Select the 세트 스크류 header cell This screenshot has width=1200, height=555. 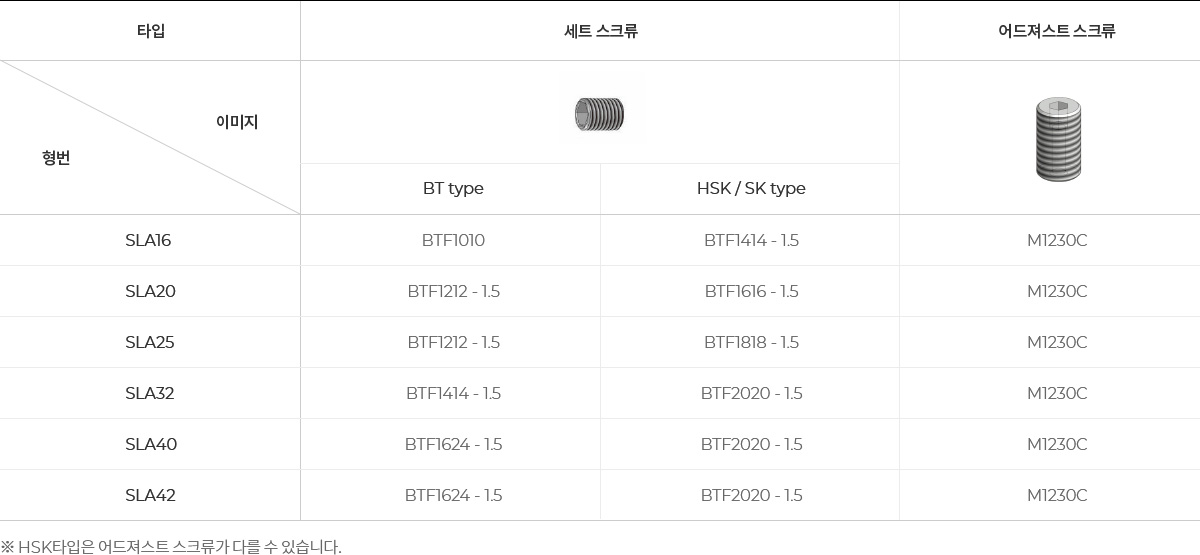[600, 31]
